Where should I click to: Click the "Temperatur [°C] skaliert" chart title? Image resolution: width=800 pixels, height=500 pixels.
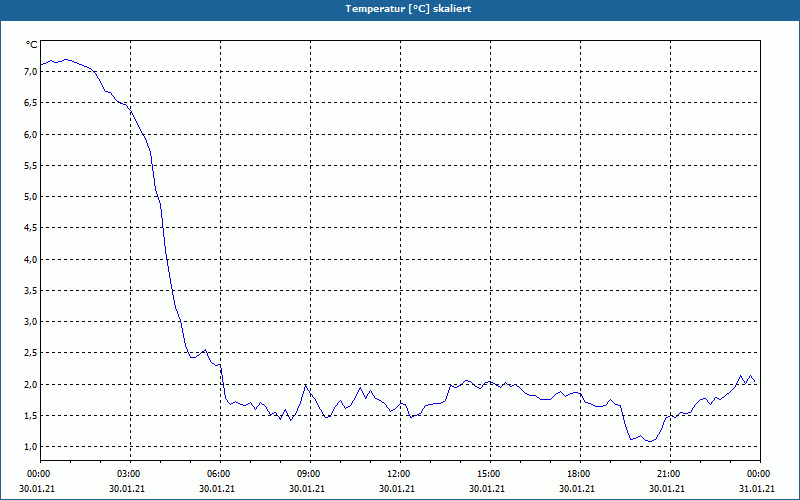(x=408, y=9)
